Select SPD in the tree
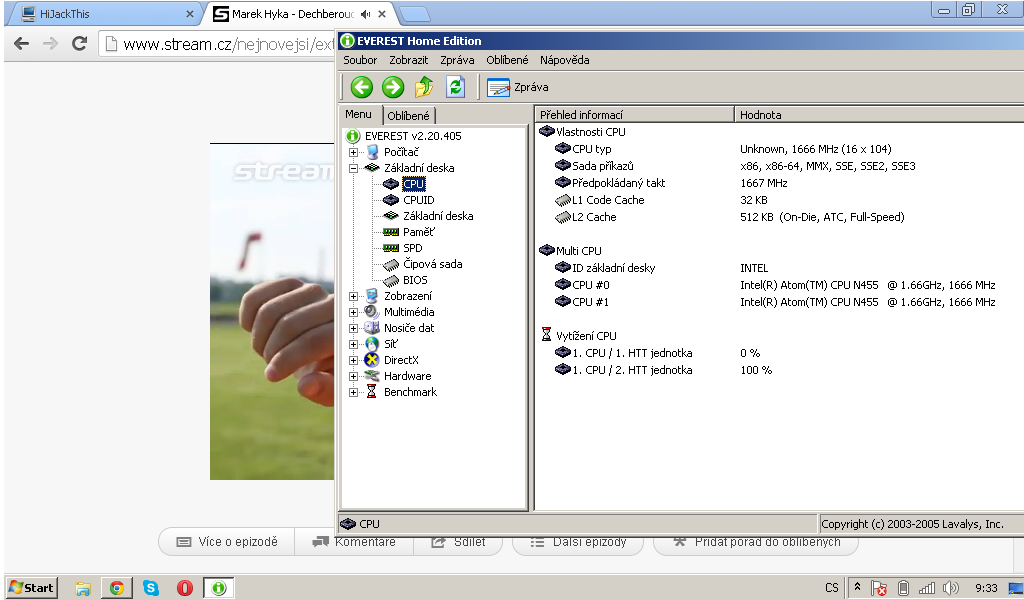This screenshot has height=600, width=1024. click(x=413, y=248)
